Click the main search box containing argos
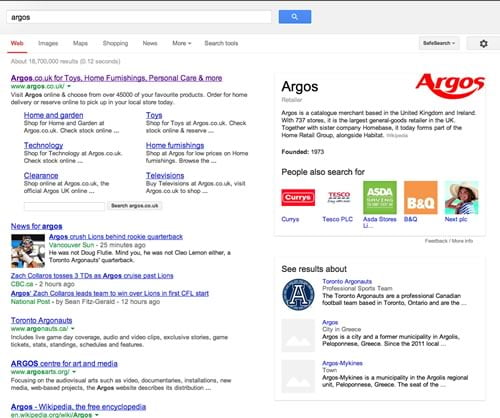 click(139, 17)
